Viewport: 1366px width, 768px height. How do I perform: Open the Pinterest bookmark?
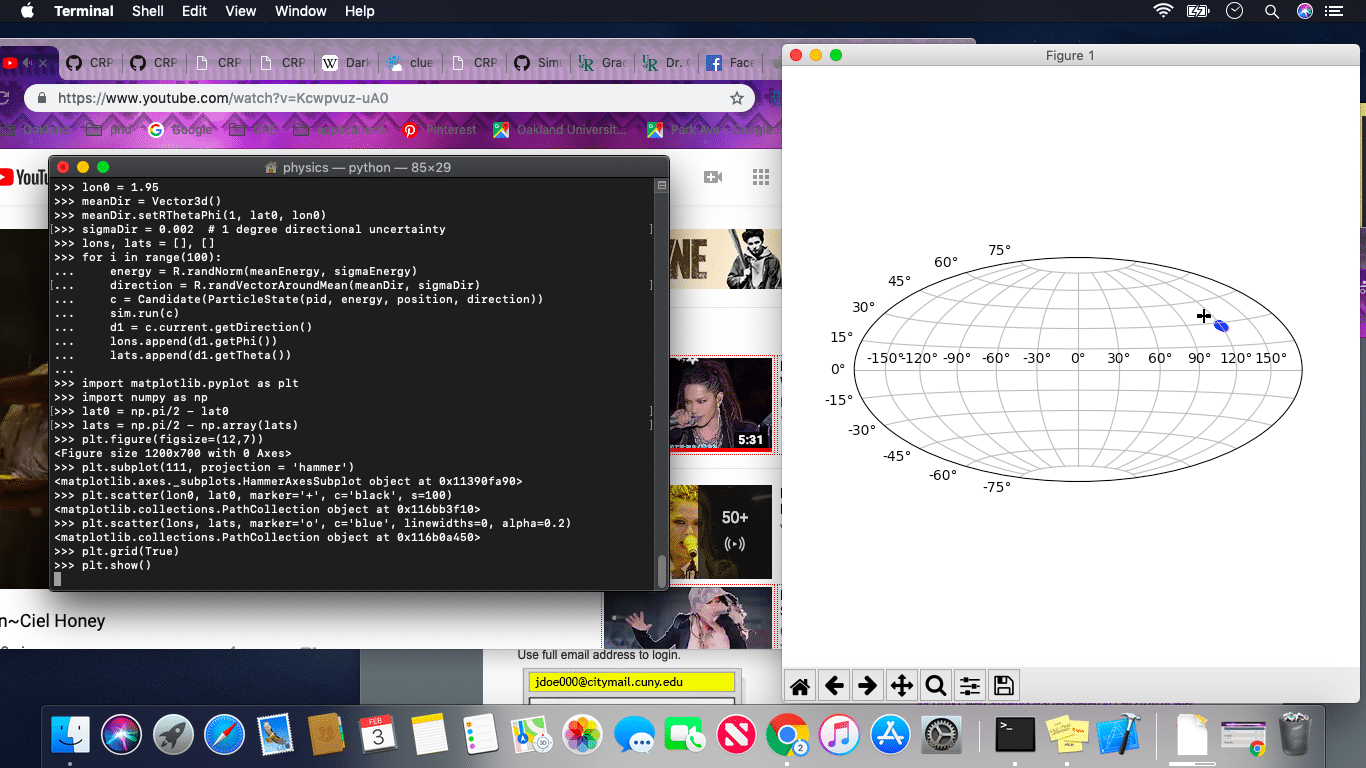(x=440, y=130)
